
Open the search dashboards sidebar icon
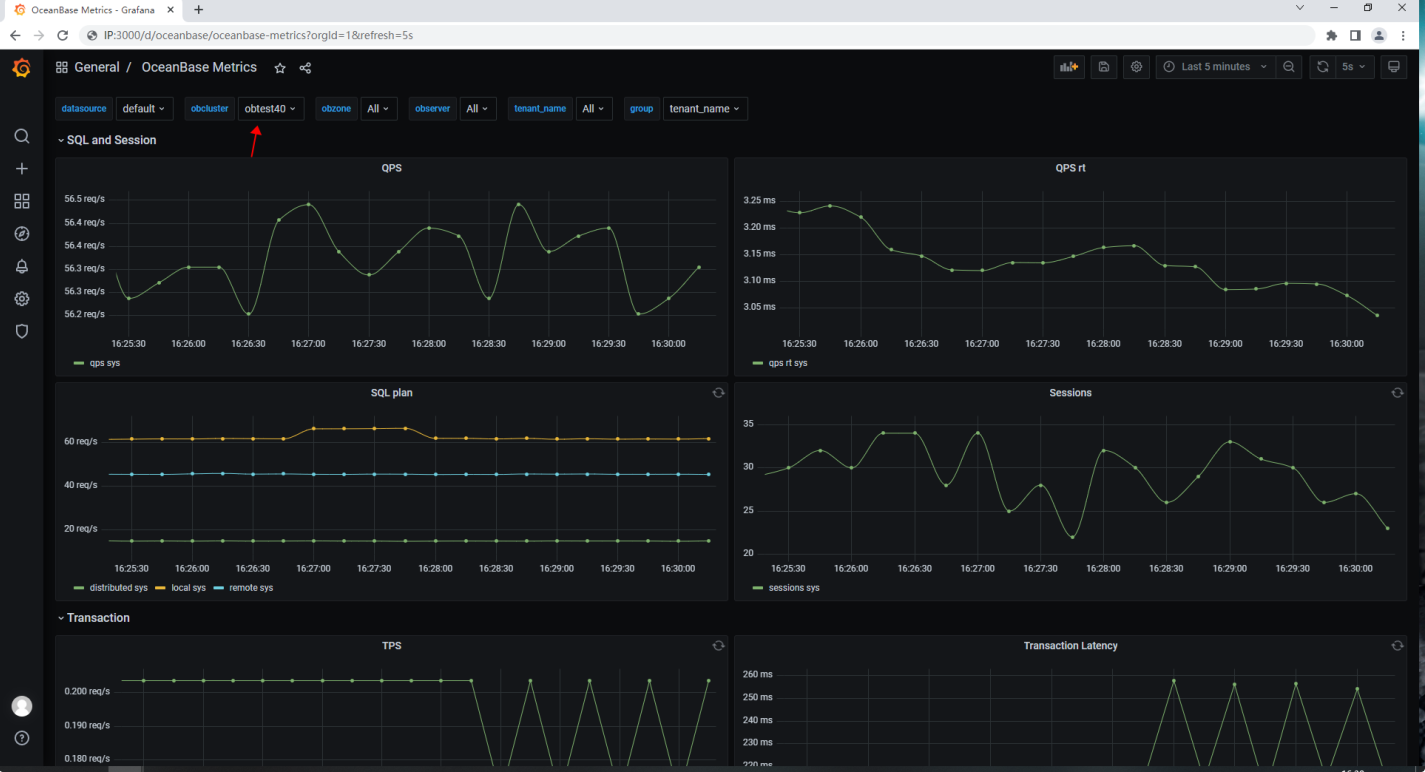pyautogui.click(x=22, y=136)
